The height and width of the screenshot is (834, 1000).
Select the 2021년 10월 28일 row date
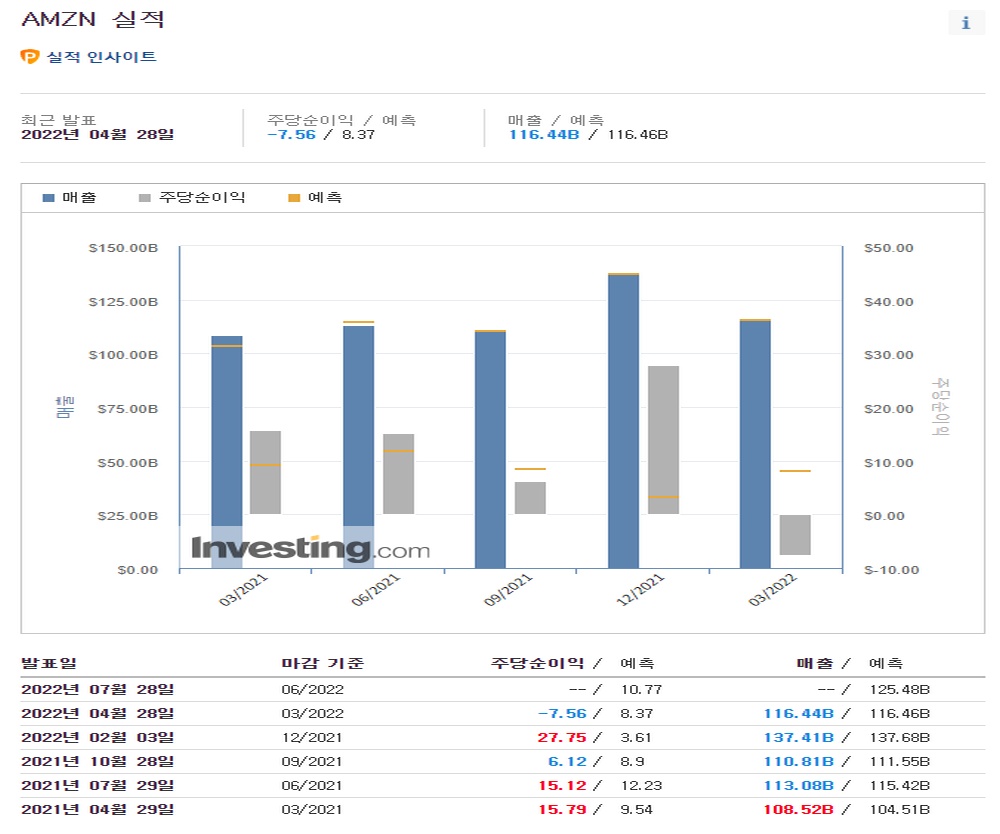coord(98,761)
